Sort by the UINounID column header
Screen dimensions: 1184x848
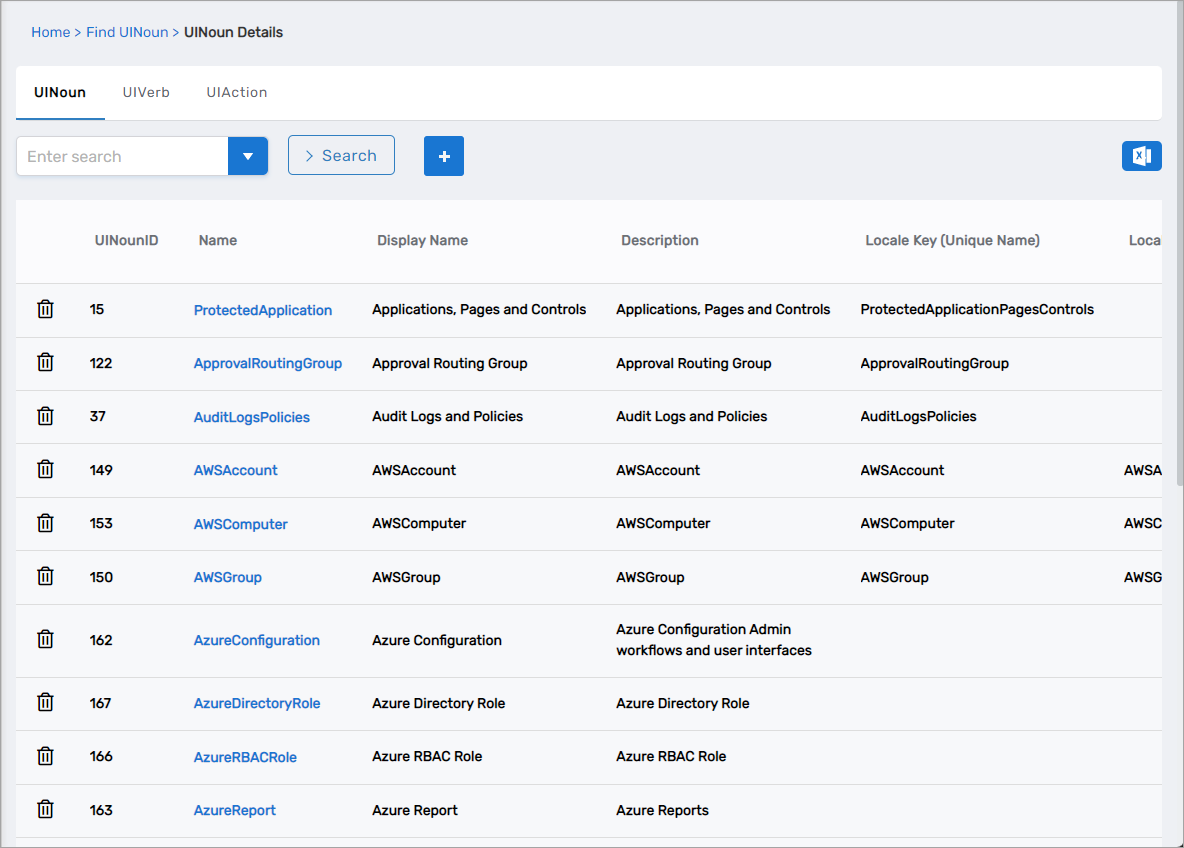pos(126,240)
